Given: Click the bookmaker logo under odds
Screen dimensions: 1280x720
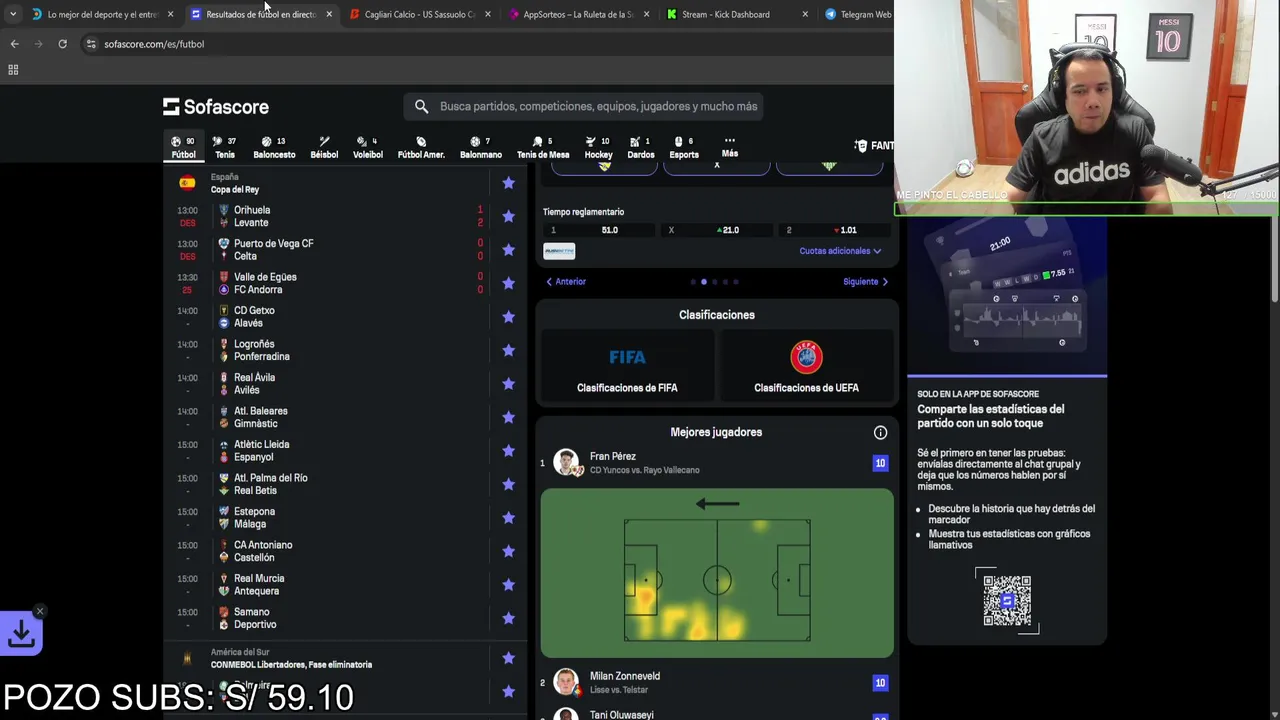Looking at the screenshot, I should pyautogui.click(x=559, y=251).
